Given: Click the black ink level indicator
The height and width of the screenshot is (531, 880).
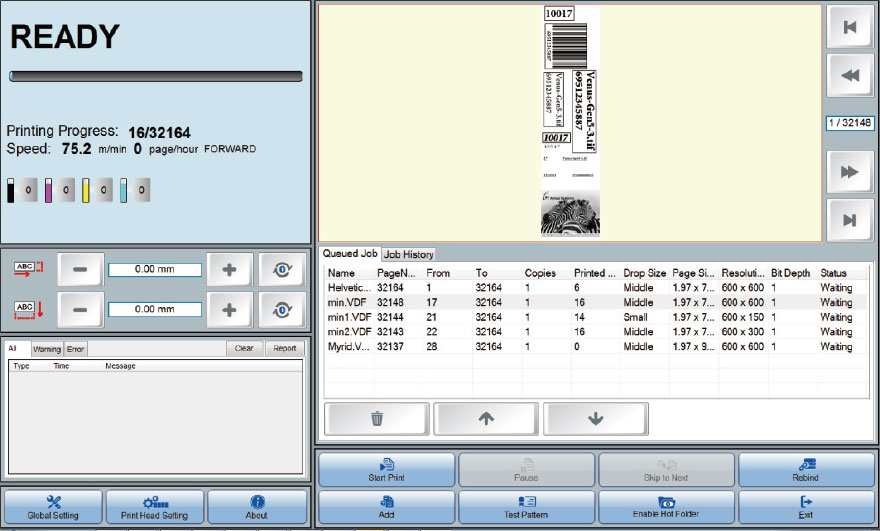Looking at the screenshot, I should click(x=12, y=190).
